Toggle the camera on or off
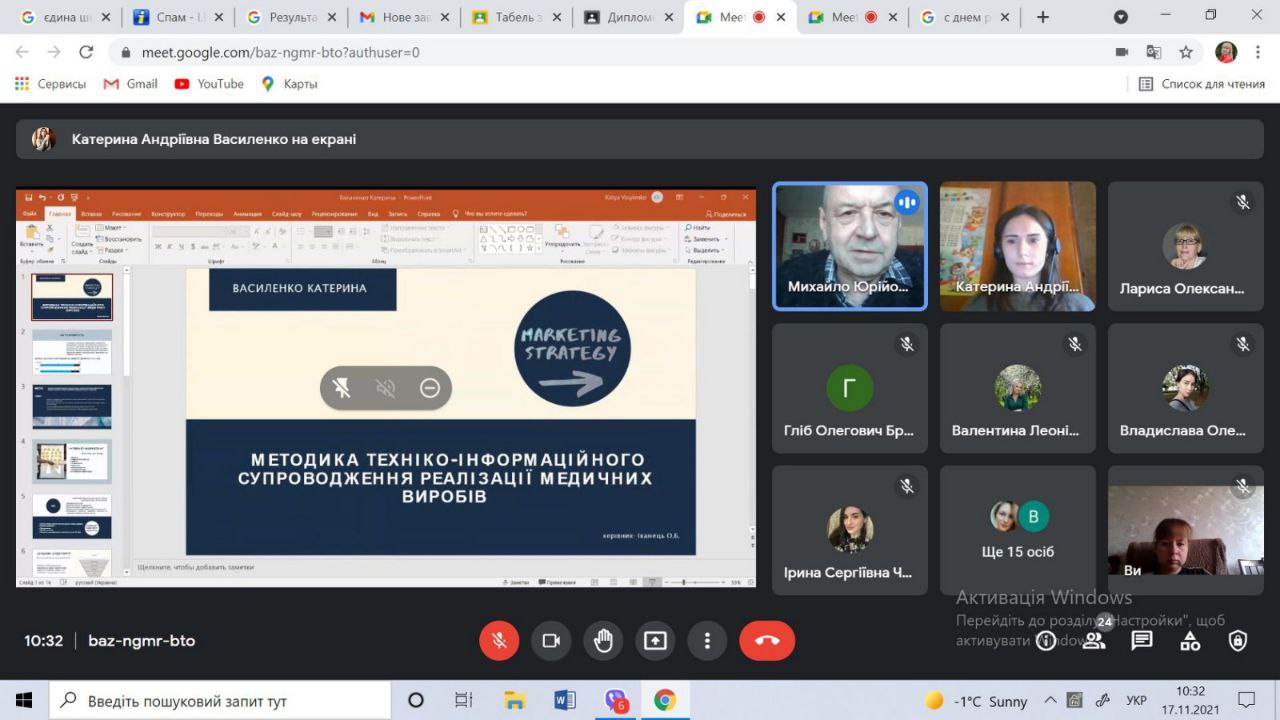Viewport: 1280px width, 720px height. pyautogui.click(x=550, y=641)
